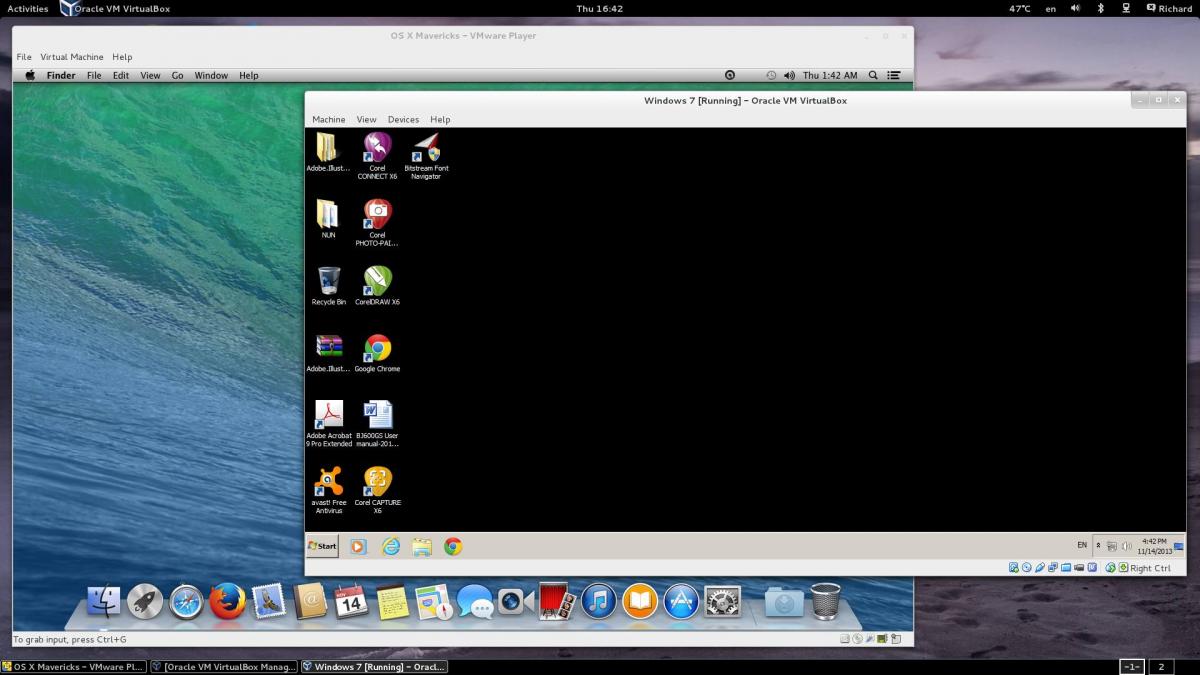Open Contacts address book in the dock
1200x675 pixels.
coord(310,601)
